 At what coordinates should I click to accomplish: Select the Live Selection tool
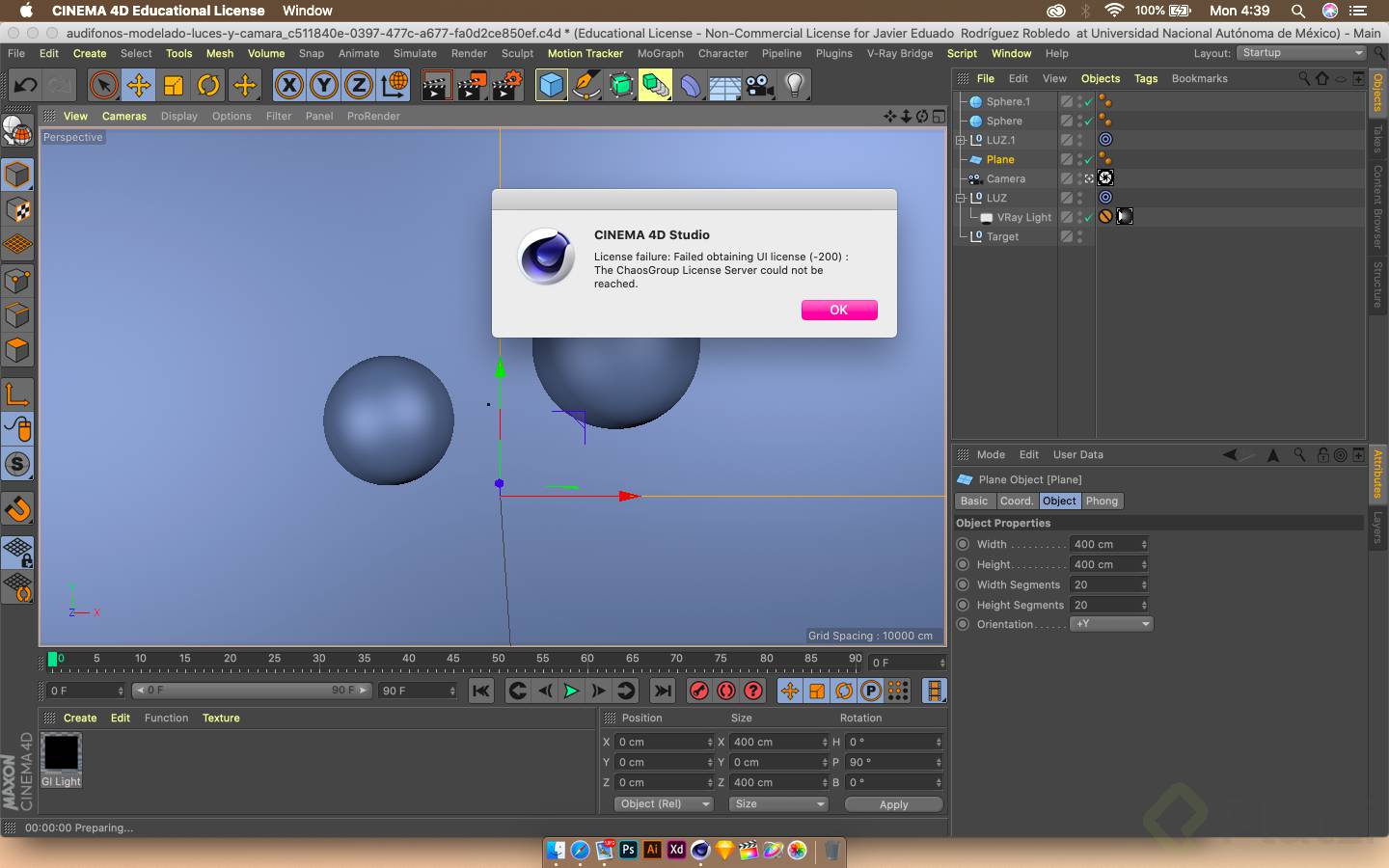pyautogui.click(x=103, y=86)
